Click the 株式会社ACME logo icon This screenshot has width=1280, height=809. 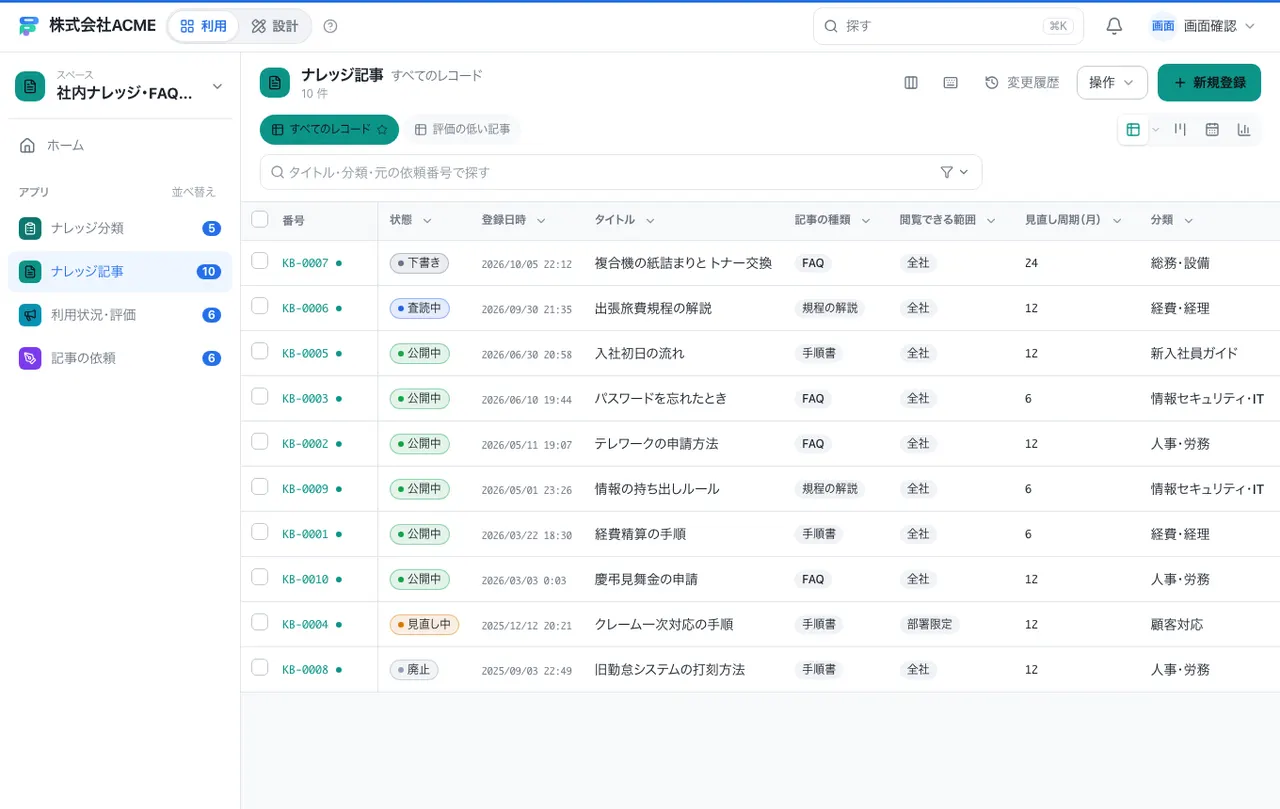tap(29, 26)
